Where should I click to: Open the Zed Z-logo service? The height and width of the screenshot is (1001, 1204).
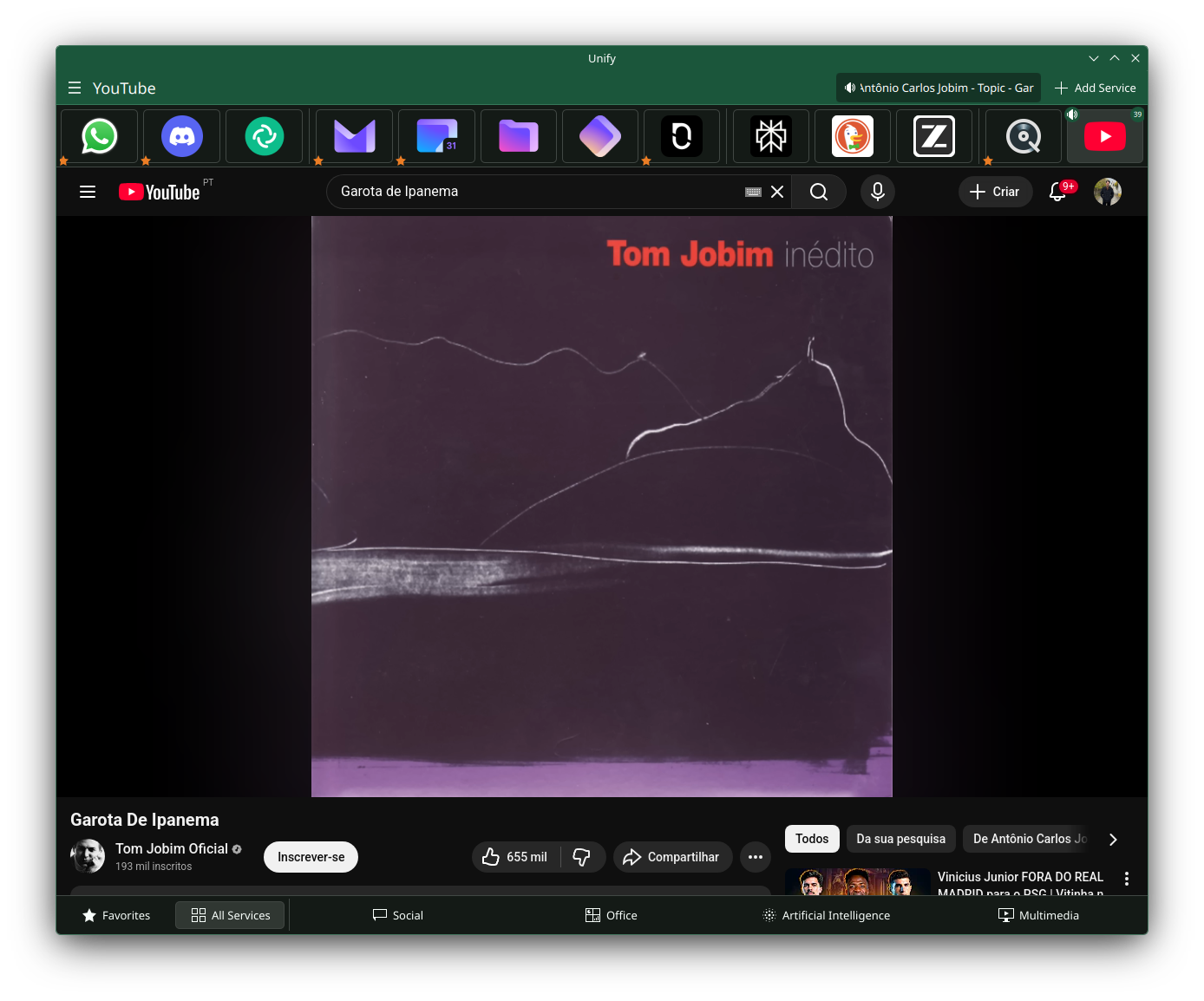pyautogui.click(x=934, y=136)
